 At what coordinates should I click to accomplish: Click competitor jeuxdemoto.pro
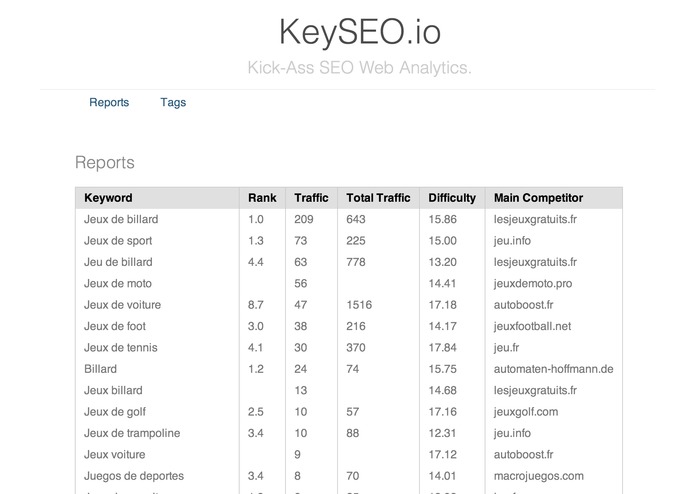pyautogui.click(x=533, y=283)
